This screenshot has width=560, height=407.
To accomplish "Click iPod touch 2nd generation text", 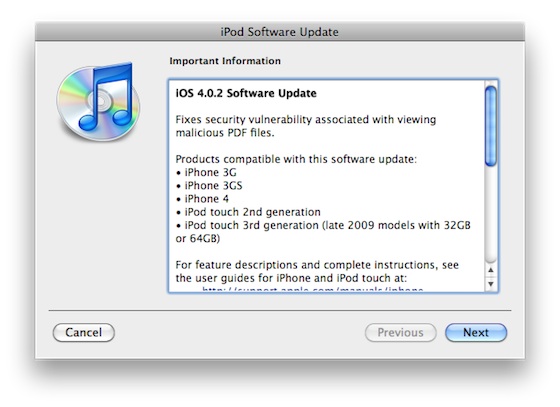I will click(x=249, y=212).
